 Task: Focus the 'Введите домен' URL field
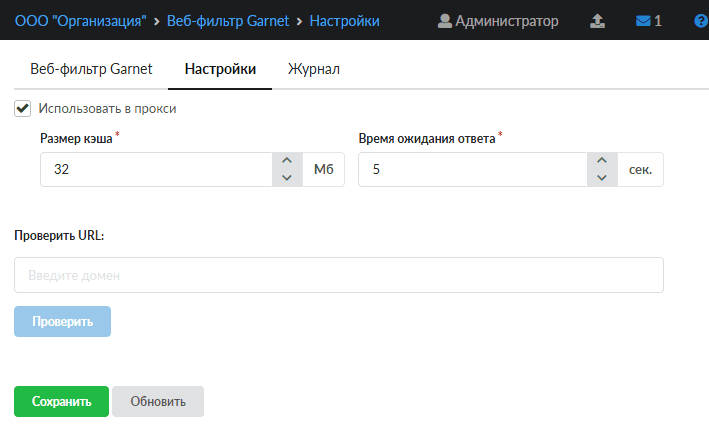pos(339,275)
